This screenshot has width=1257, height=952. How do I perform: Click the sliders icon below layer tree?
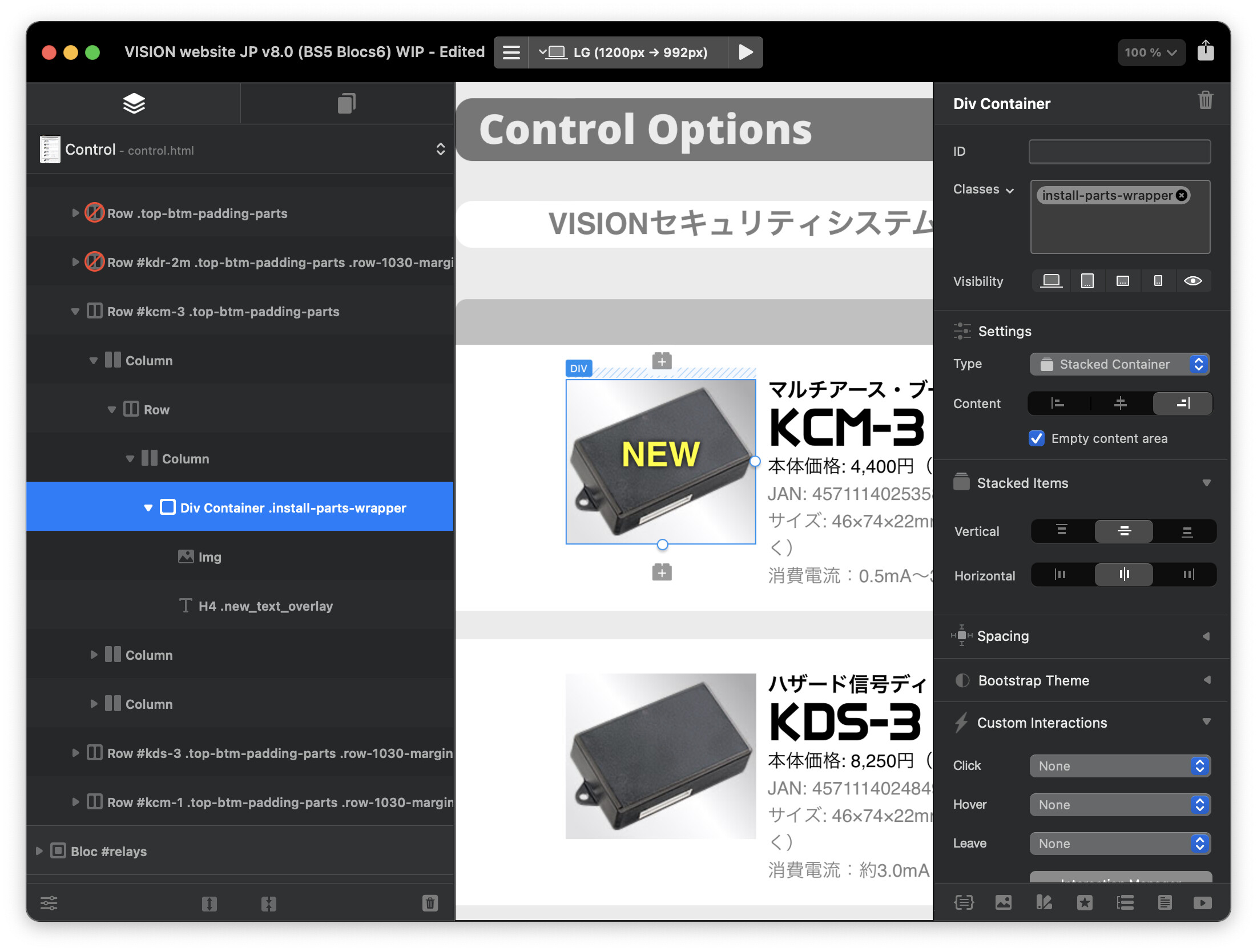click(x=49, y=903)
